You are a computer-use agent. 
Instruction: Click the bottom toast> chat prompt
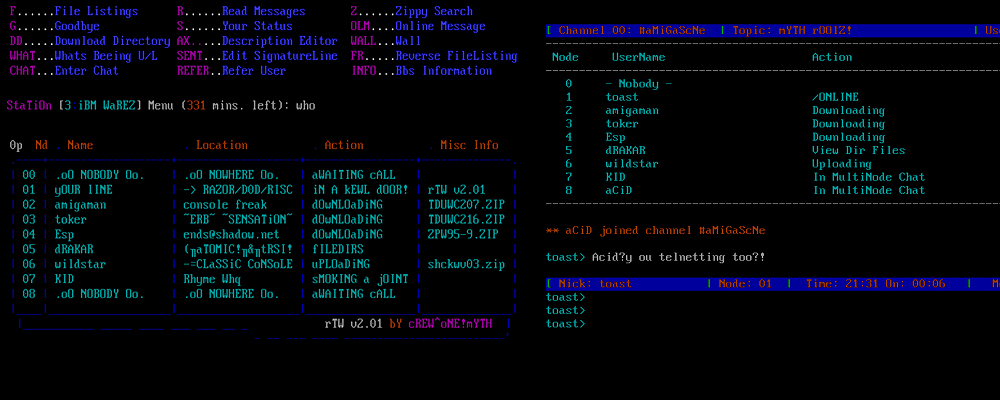tap(566, 324)
